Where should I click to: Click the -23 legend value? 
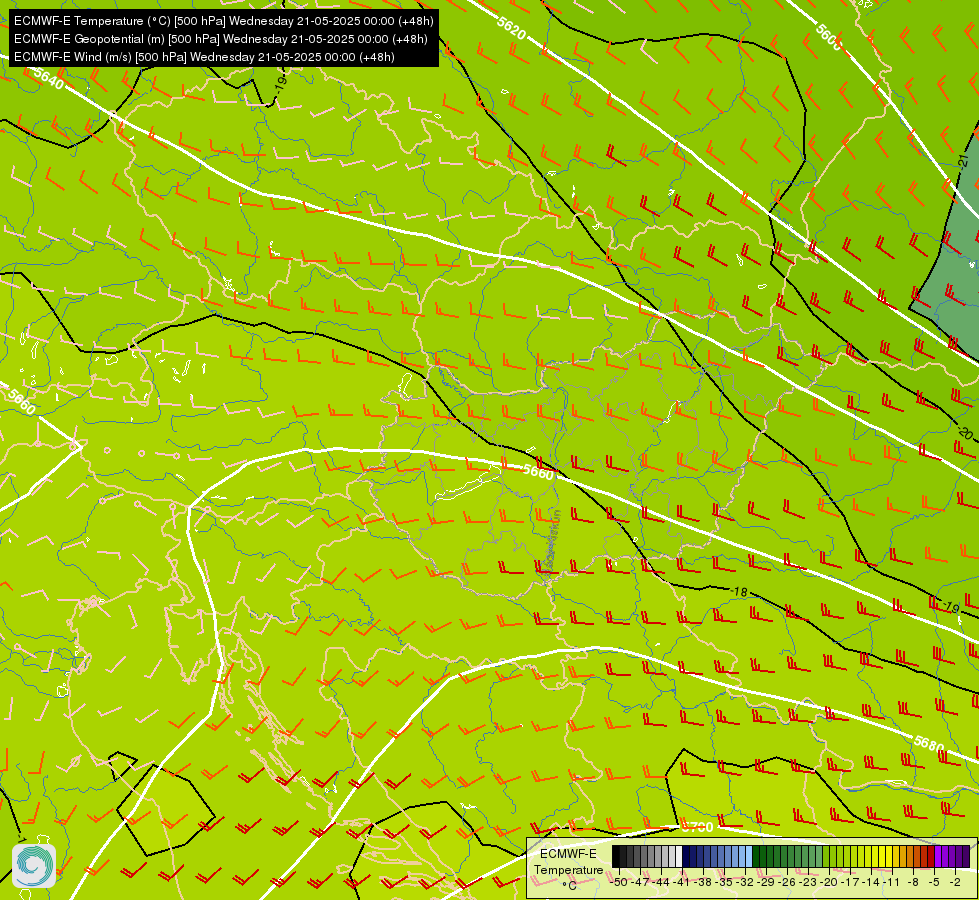click(808, 882)
